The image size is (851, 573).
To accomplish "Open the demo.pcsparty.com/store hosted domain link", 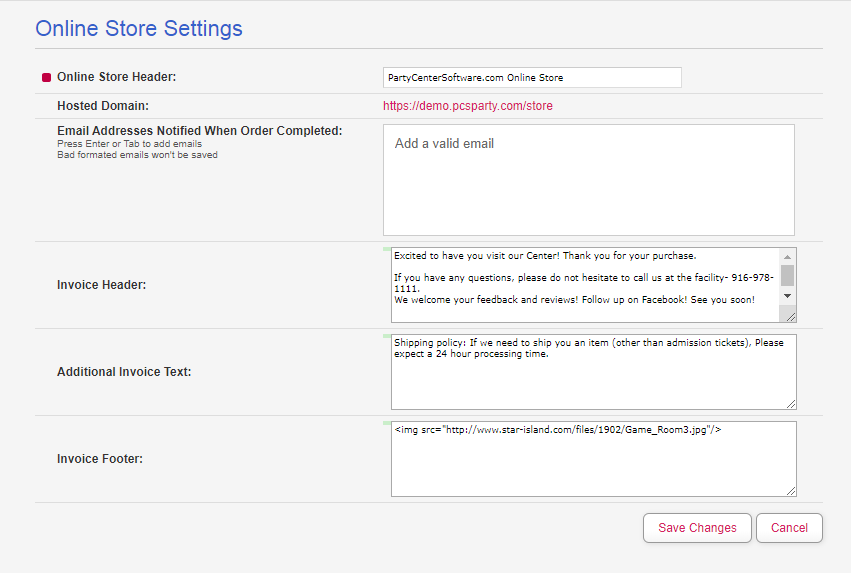I will pyautogui.click(x=467, y=106).
